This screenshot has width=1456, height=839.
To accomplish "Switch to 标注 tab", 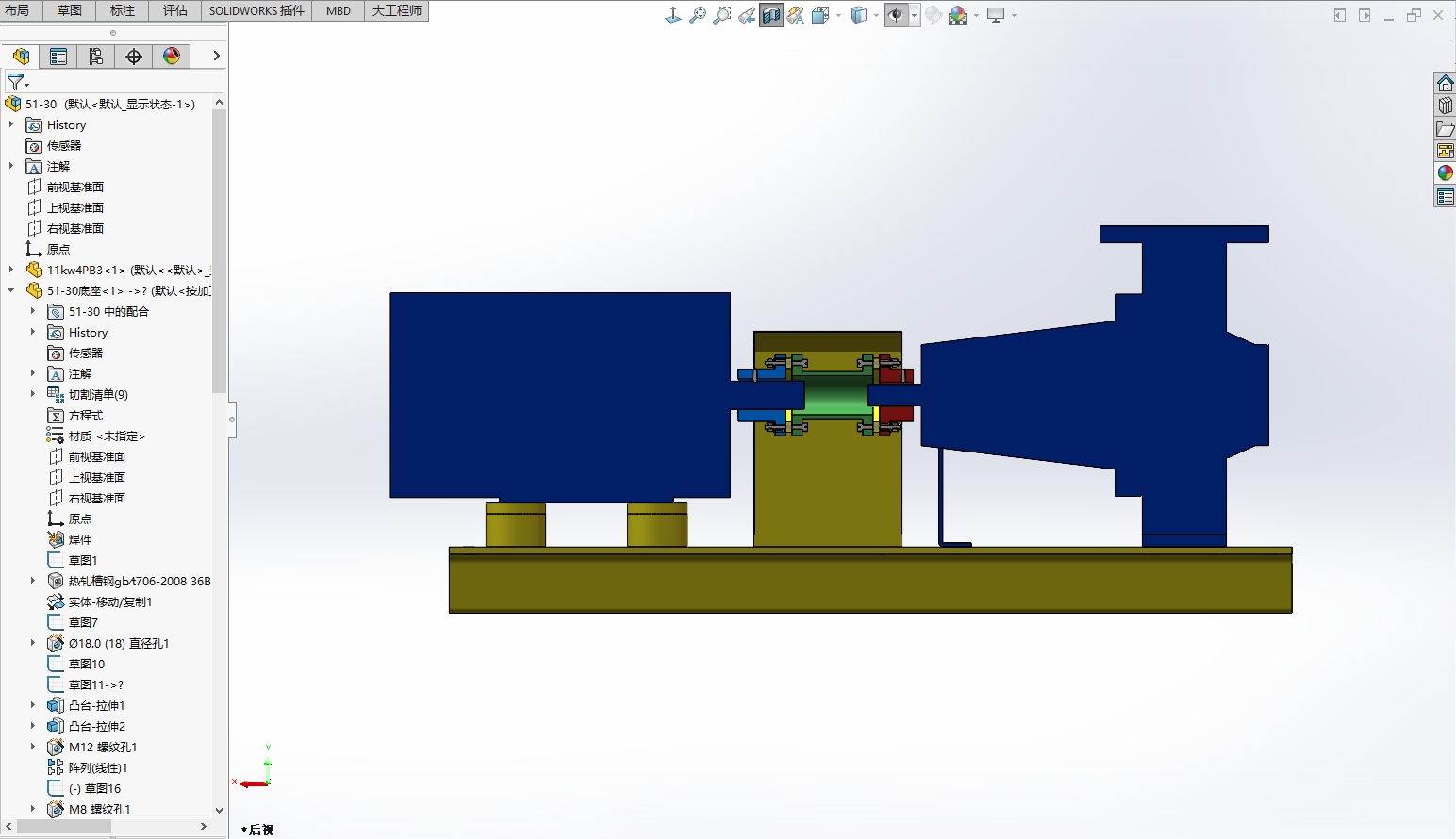I will point(123,10).
